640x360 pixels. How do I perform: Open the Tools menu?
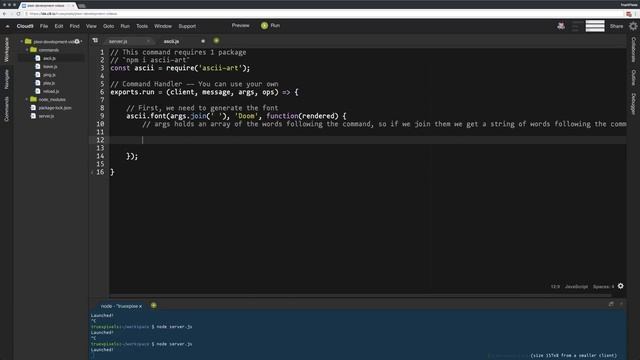(142, 26)
